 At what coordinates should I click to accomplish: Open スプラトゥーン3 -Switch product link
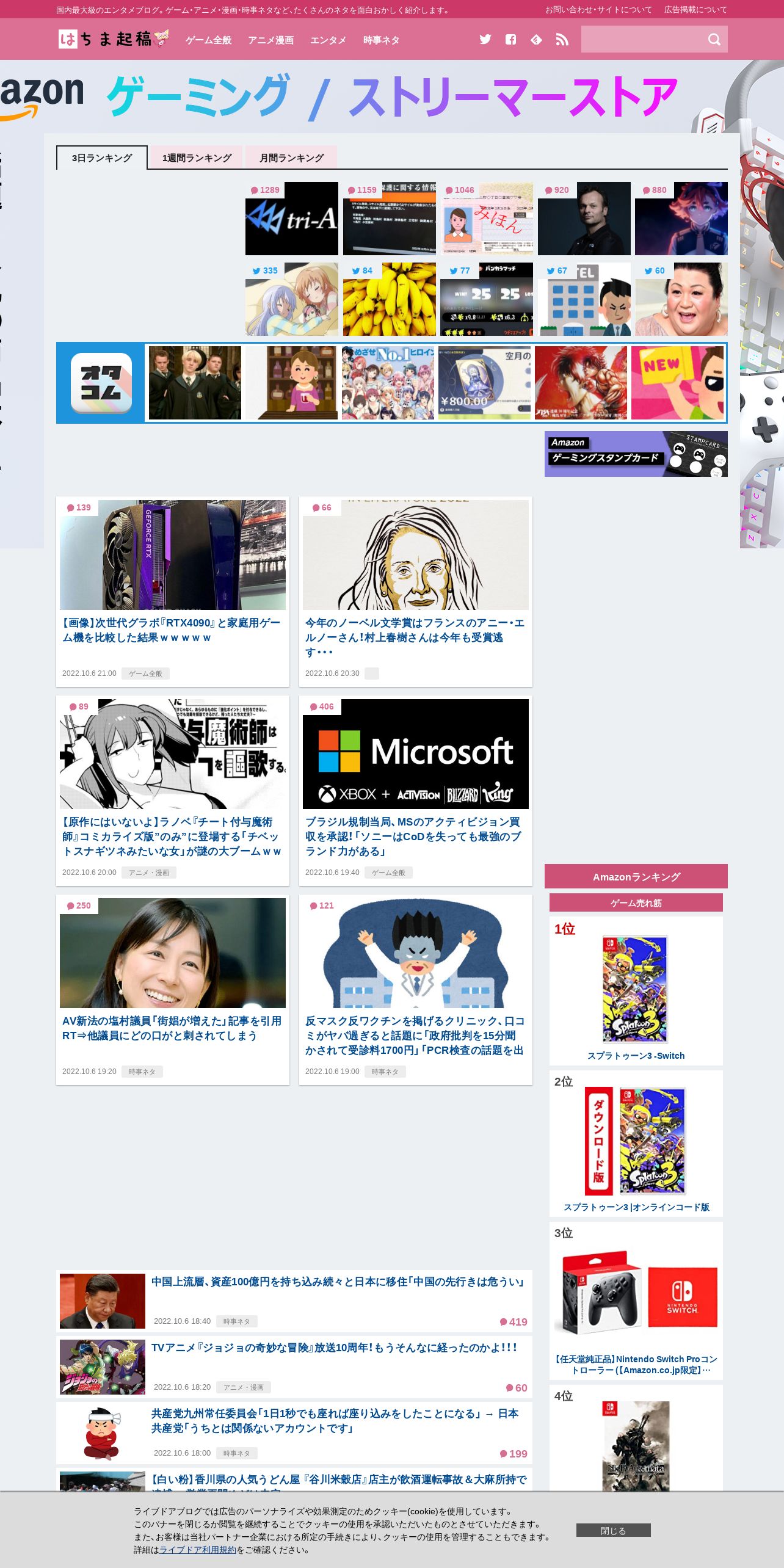[x=636, y=1056]
